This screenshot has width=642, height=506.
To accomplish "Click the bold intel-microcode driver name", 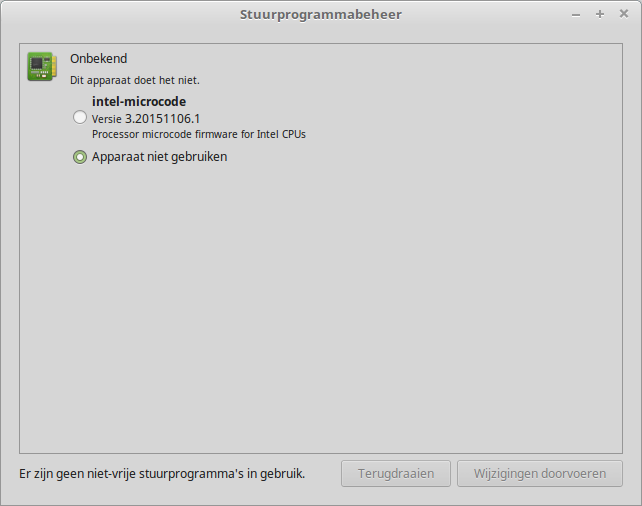I will [x=139, y=102].
